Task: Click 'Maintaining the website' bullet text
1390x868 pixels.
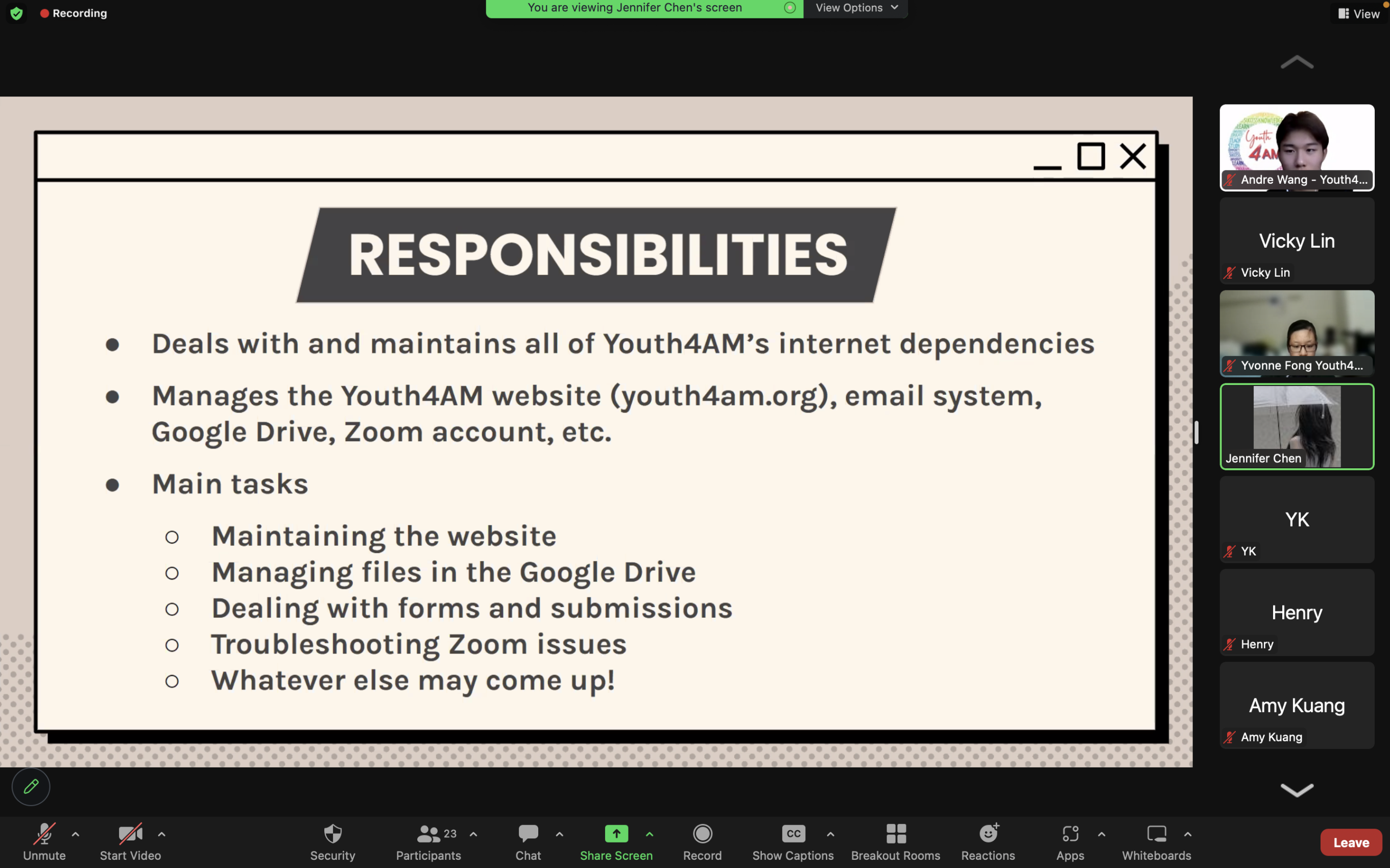Action: point(384,536)
